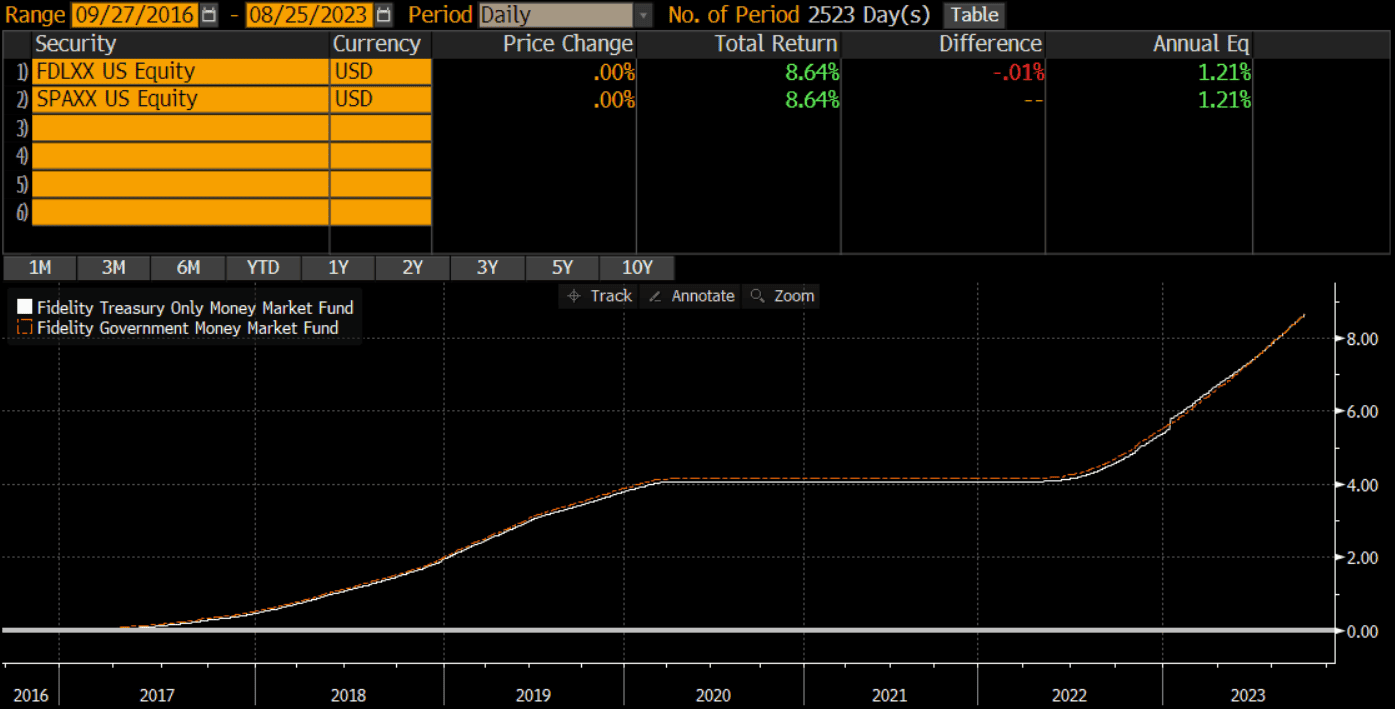The image size is (1395, 709).
Task: Select the 1M time range tab
Action: pos(40,268)
